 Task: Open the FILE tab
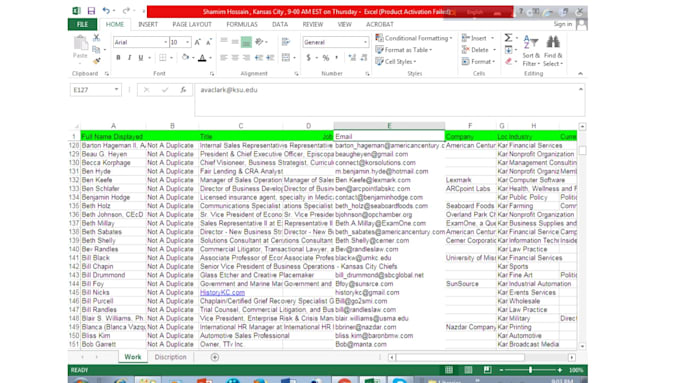(82, 24)
